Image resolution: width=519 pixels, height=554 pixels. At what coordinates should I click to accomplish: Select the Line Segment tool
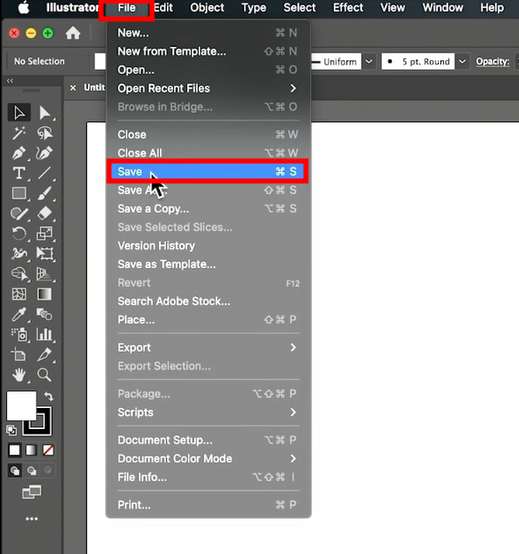[x=45, y=173]
